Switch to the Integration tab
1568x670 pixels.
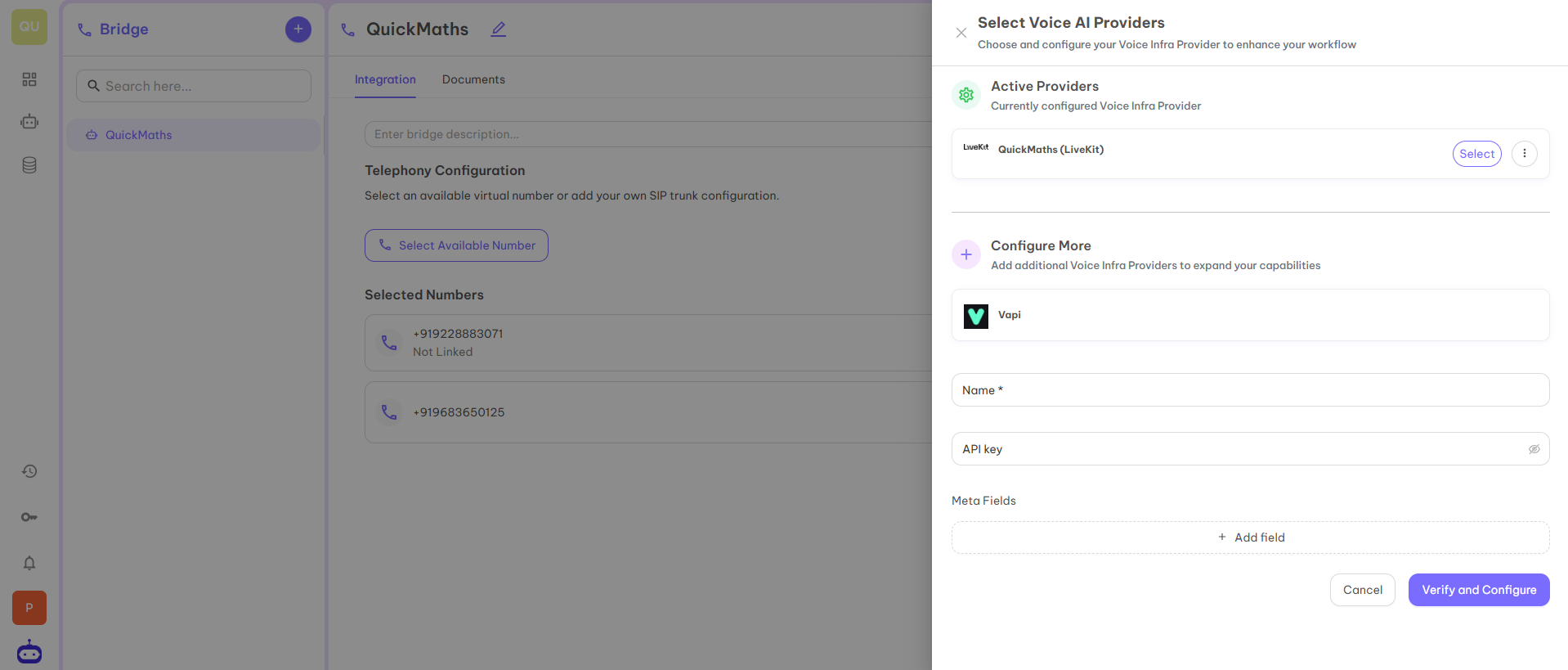point(385,79)
